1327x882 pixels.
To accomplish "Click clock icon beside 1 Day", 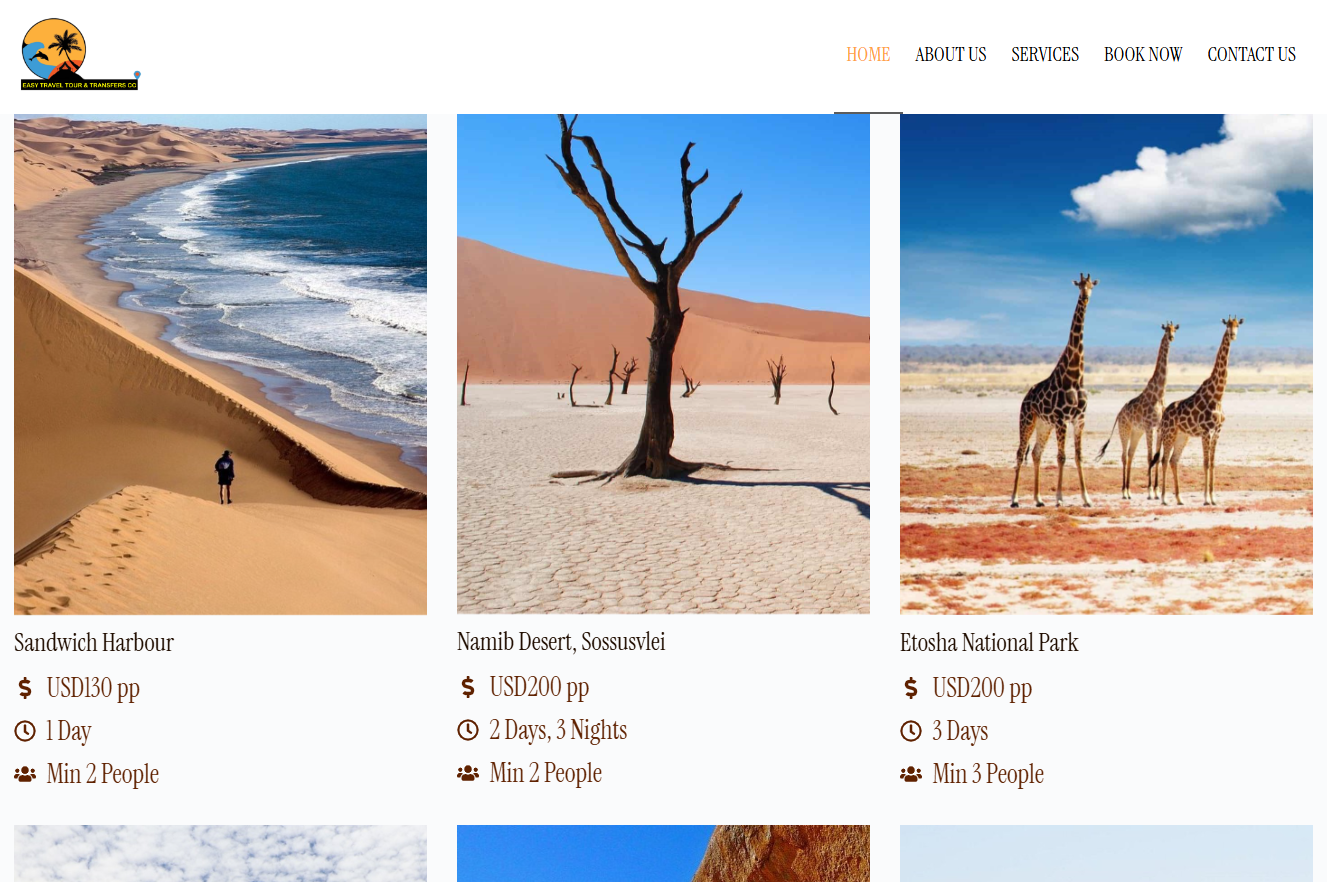I will (25, 731).
